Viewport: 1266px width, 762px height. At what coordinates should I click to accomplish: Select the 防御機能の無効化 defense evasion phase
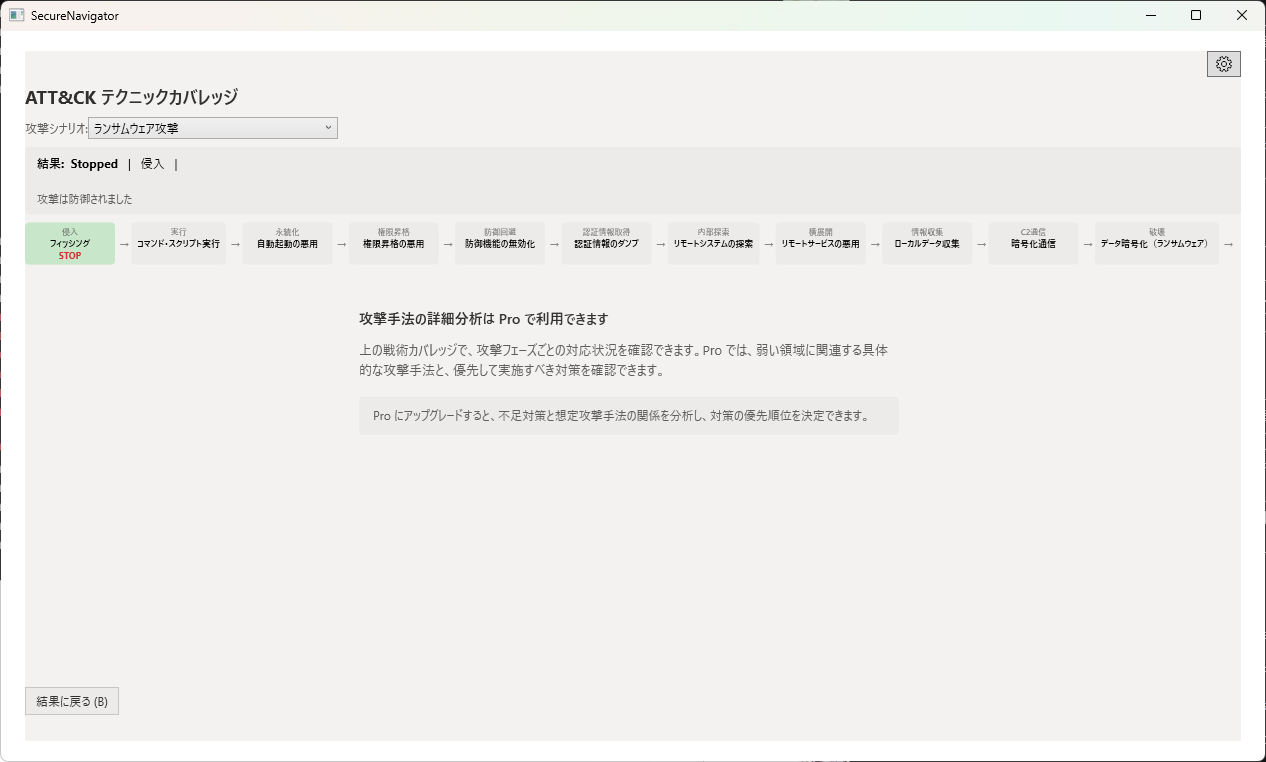[499, 243]
